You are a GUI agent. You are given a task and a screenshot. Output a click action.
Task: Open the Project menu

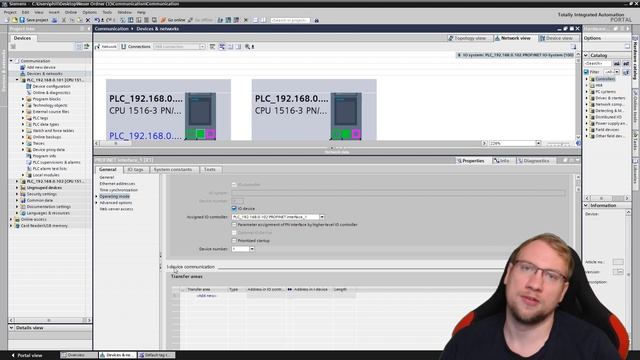tap(10, 12)
